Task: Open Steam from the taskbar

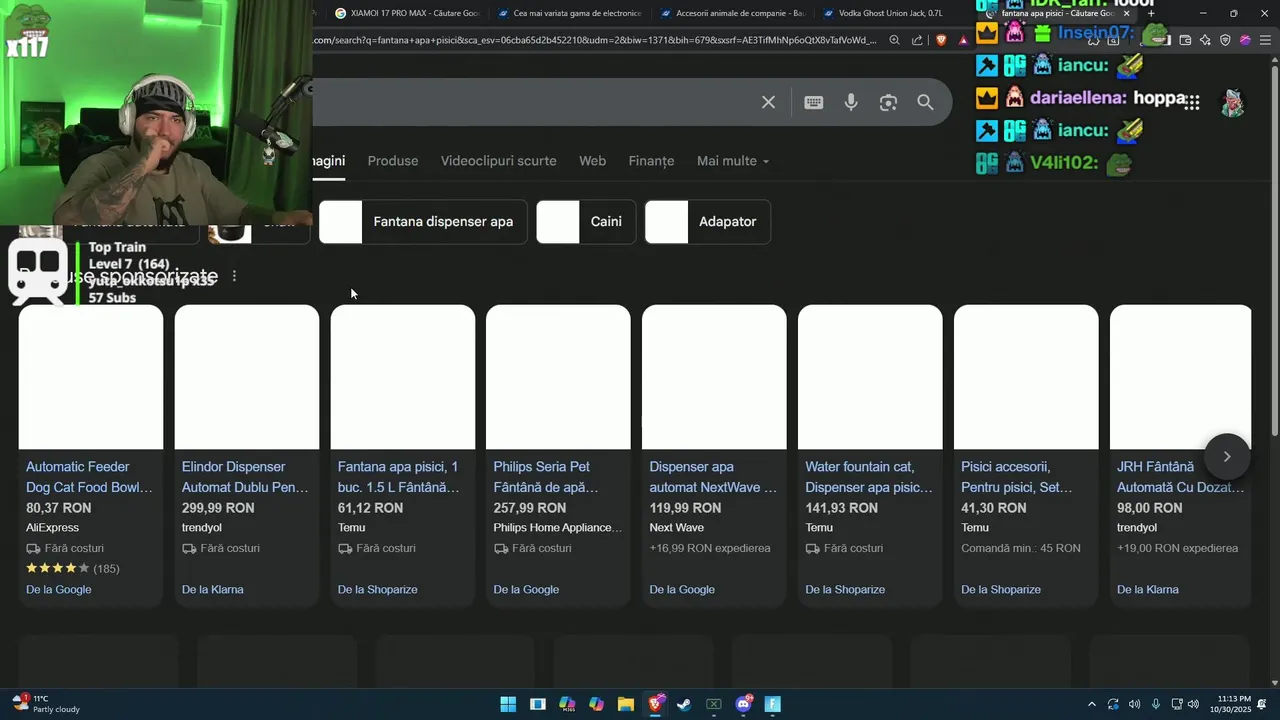Action: tap(684, 704)
